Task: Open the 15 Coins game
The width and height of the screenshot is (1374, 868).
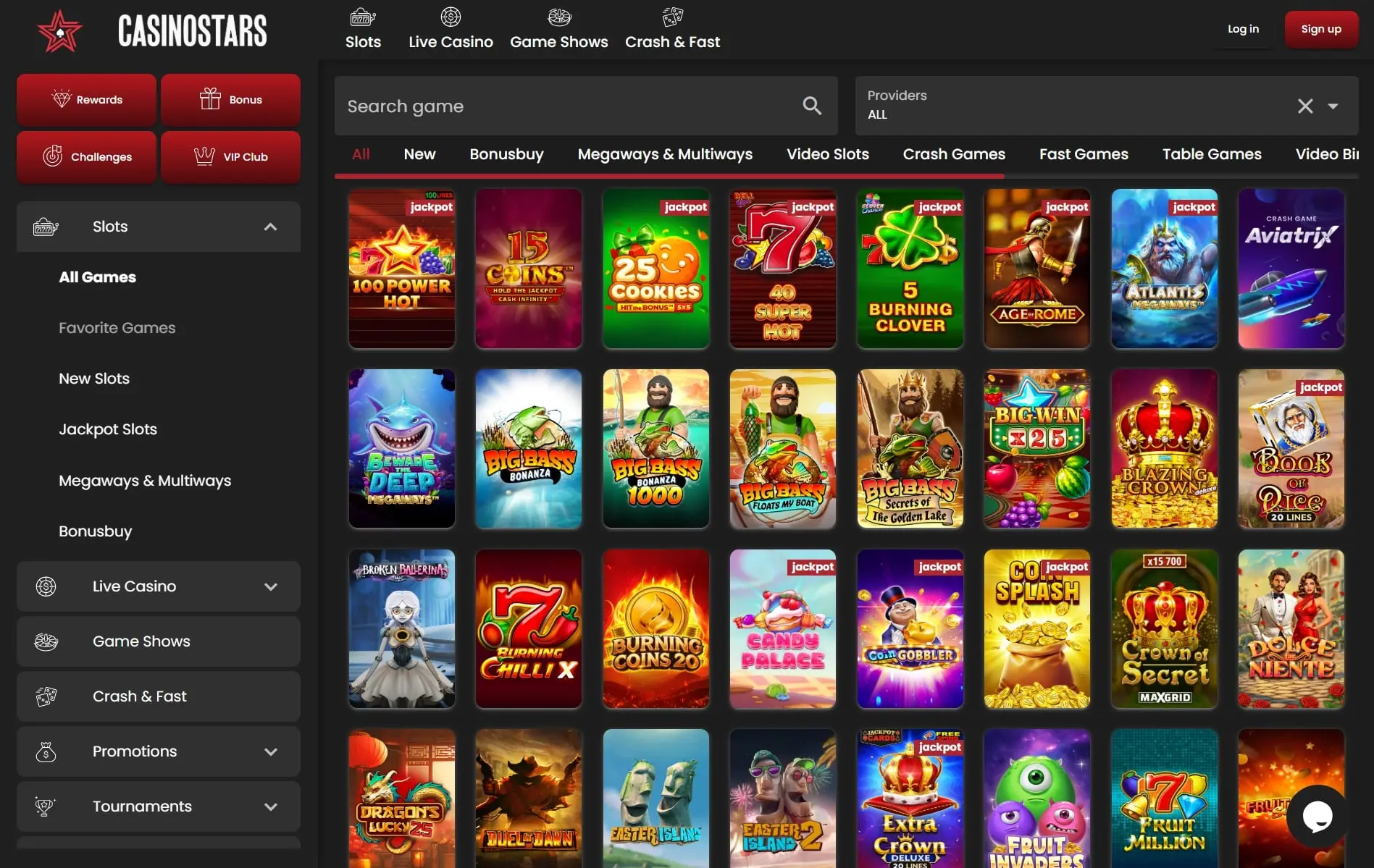Action: coord(529,269)
